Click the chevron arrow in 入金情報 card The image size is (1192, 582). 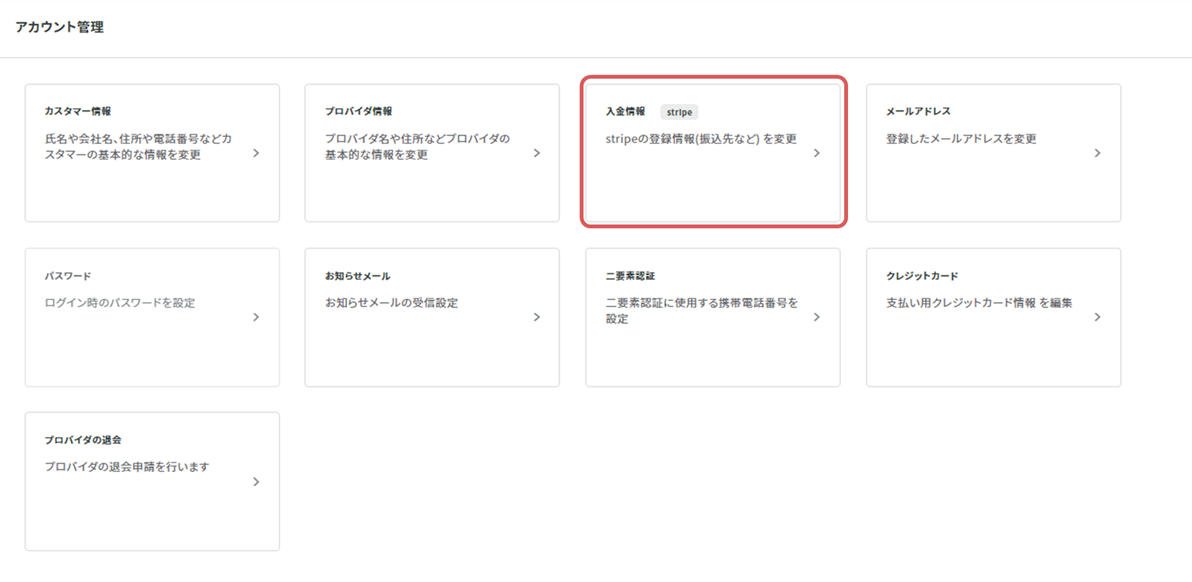[817, 153]
